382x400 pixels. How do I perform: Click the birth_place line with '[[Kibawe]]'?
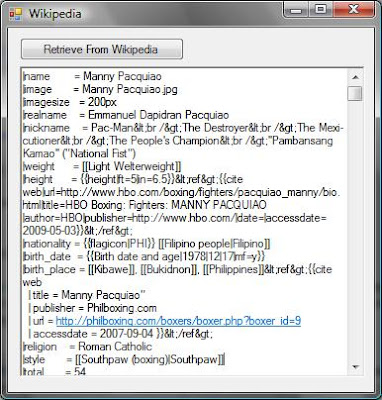177,269
